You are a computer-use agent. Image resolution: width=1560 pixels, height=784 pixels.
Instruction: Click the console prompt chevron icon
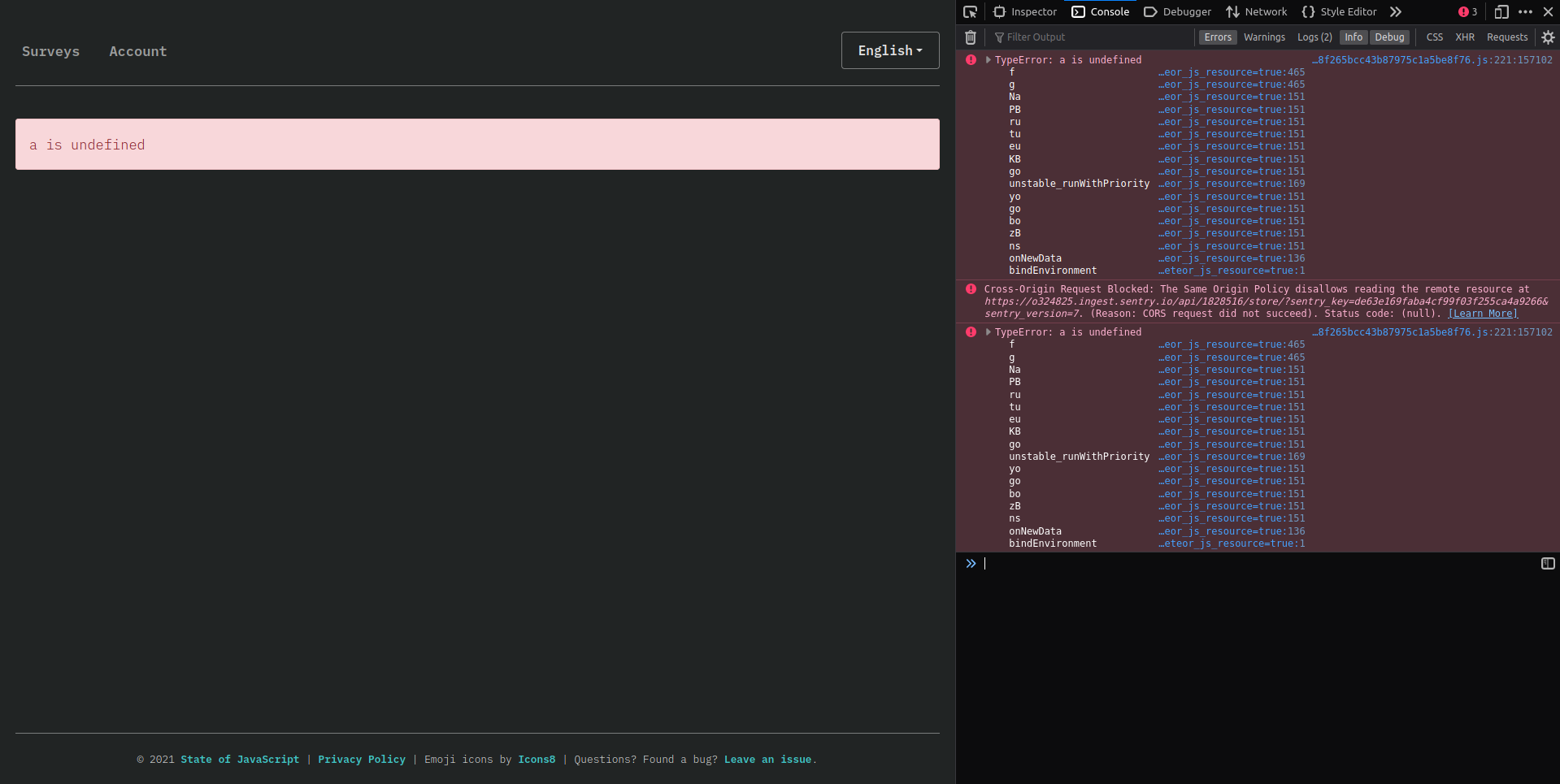coord(971,564)
